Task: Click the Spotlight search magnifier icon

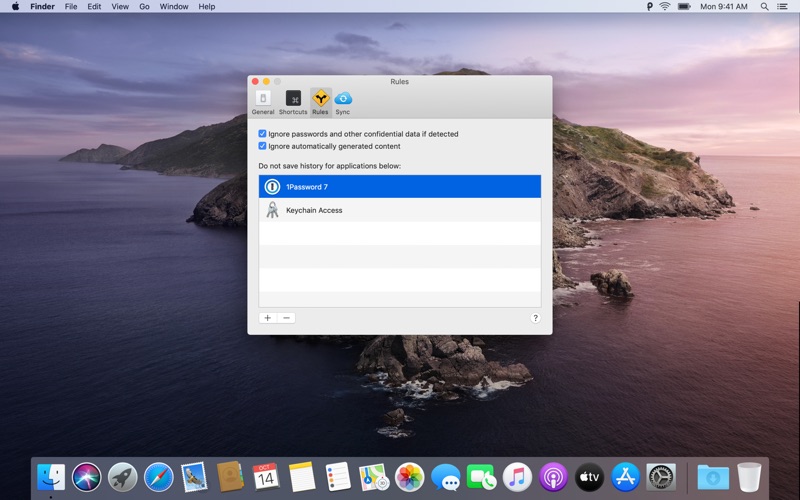Action: click(765, 6)
